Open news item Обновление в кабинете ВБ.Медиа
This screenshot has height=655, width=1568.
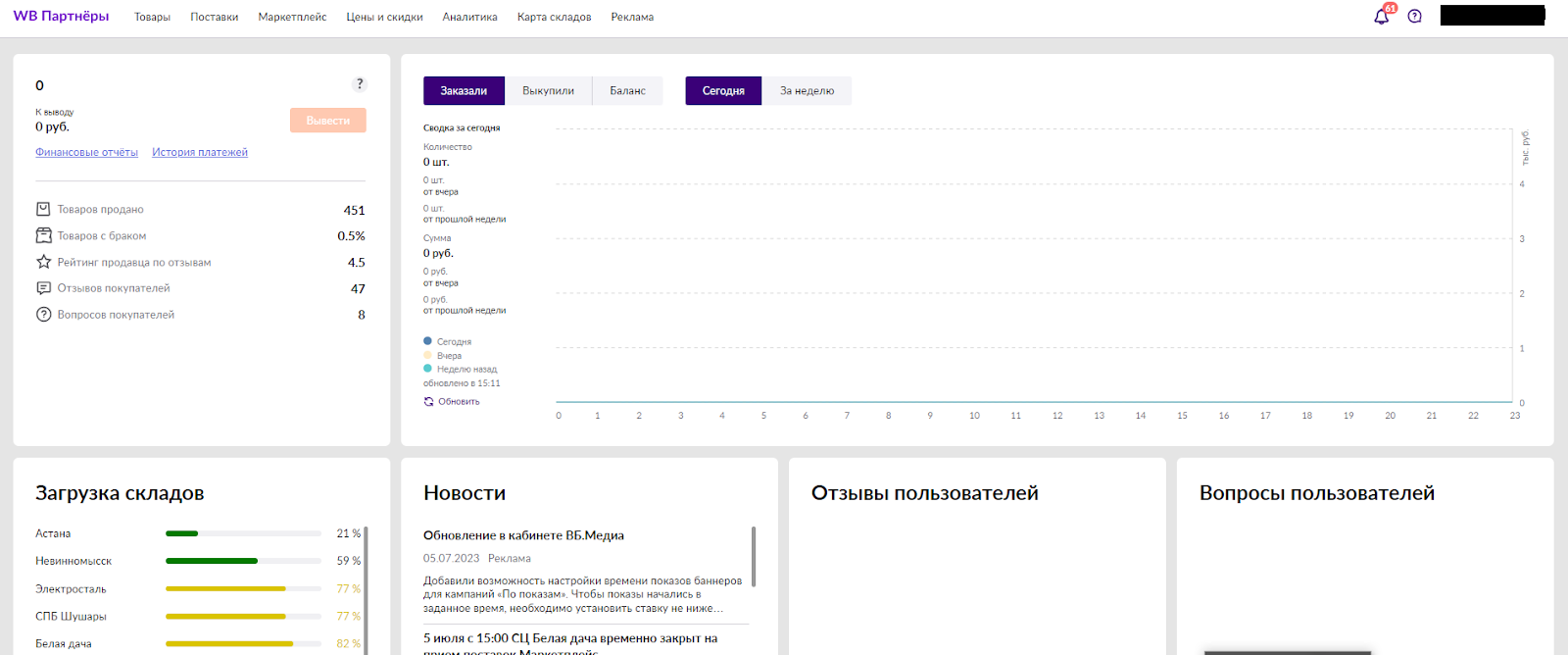[523, 535]
